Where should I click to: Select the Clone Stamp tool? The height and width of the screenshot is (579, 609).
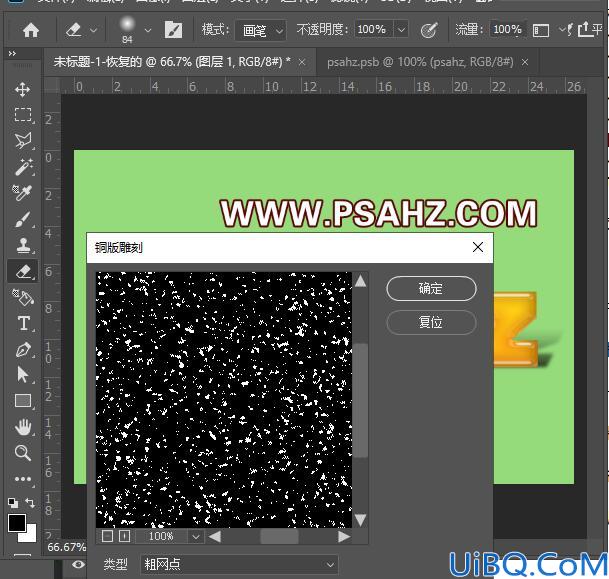23,245
